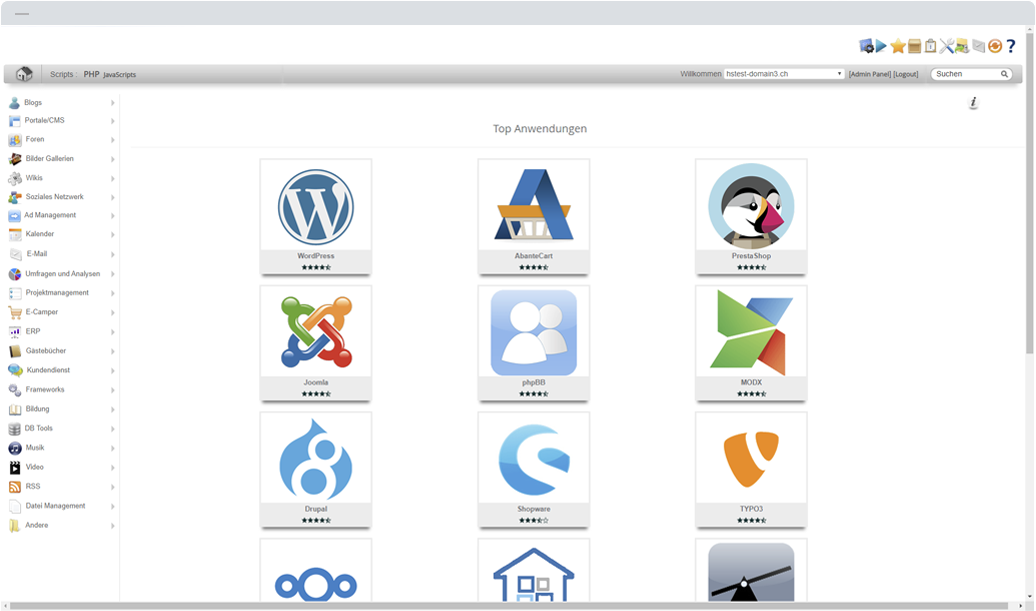This screenshot has width=1036, height=611.
Task: Open ratings via the gold star icon
Action: pyautogui.click(x=897, y=46)
